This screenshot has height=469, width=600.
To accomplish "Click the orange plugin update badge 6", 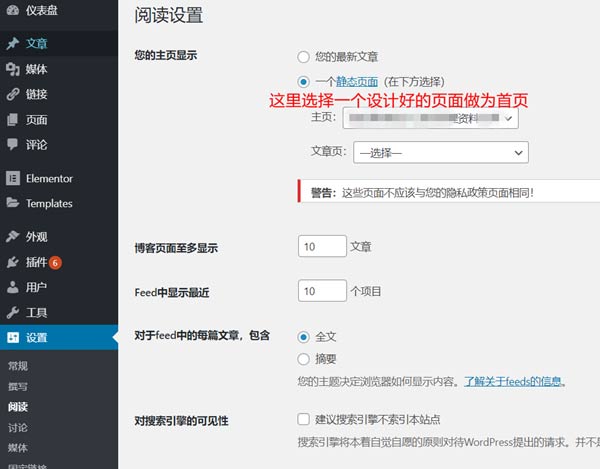I will coord(55,263).
